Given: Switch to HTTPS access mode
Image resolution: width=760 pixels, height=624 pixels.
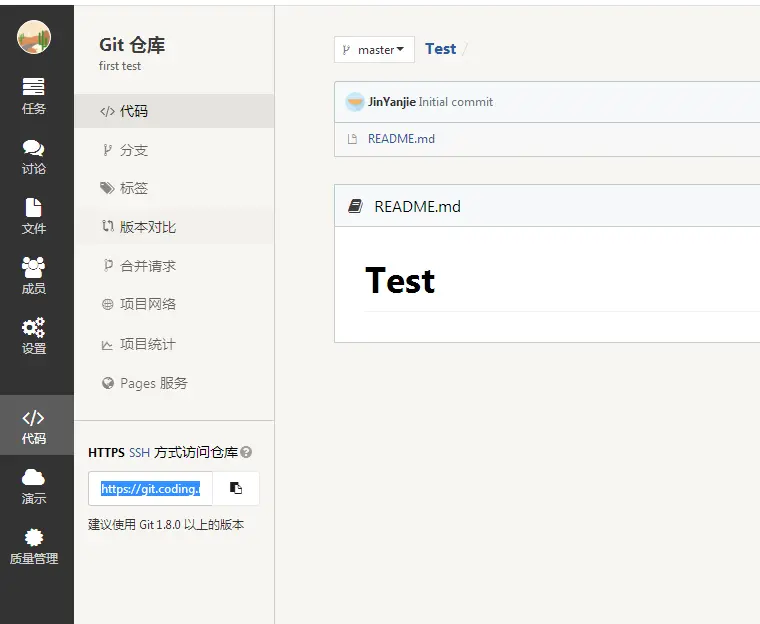Looking at the screenshot, I should [106, 453].
